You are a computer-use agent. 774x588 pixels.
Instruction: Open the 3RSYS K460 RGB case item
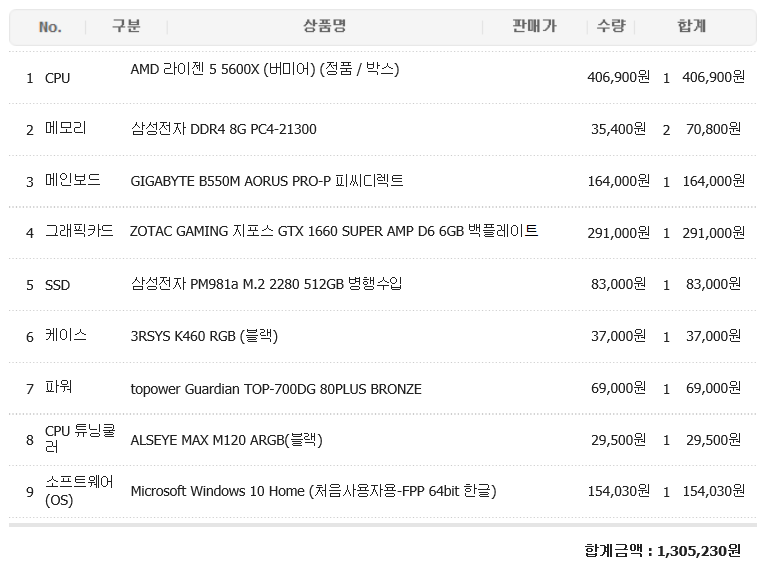(x=204, y=336)
